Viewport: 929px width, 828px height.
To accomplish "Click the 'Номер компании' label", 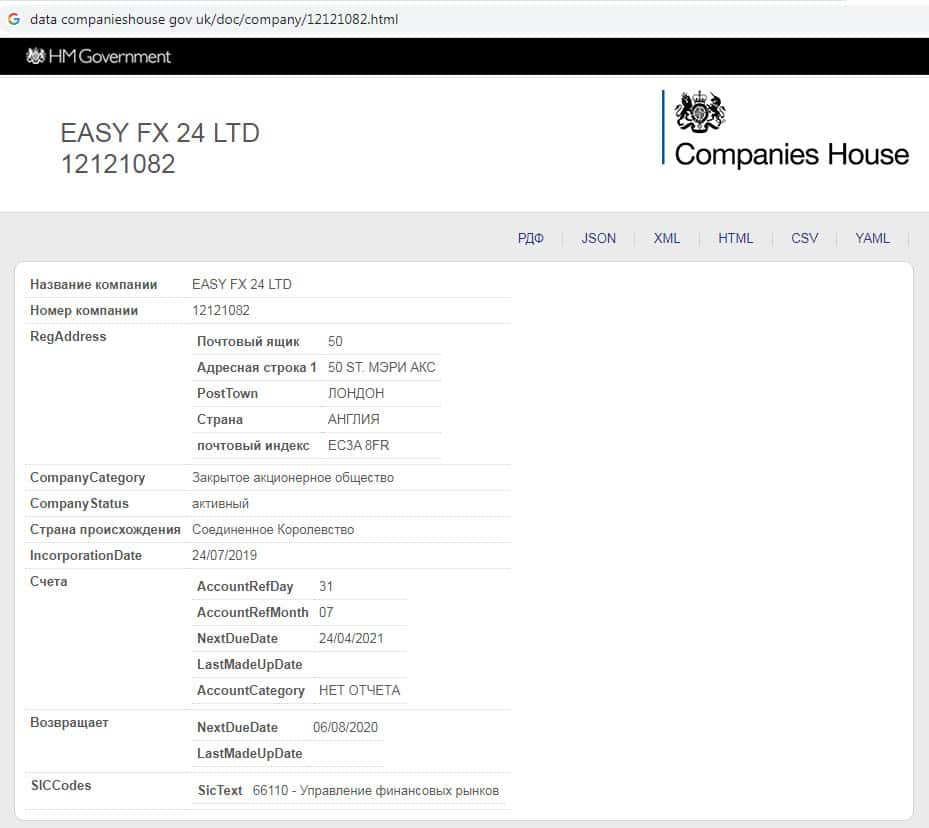I will (x=84, y=310).
